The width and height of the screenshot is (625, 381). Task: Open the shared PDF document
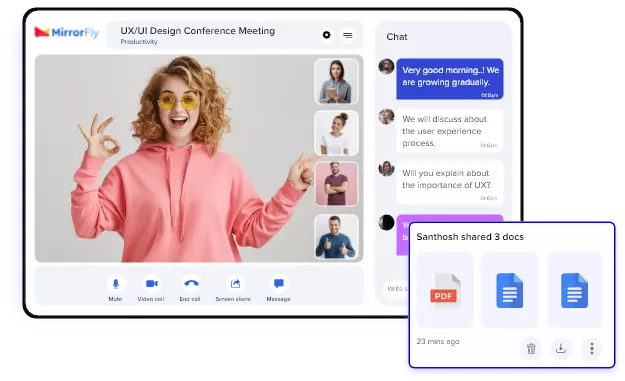[445, 290]
